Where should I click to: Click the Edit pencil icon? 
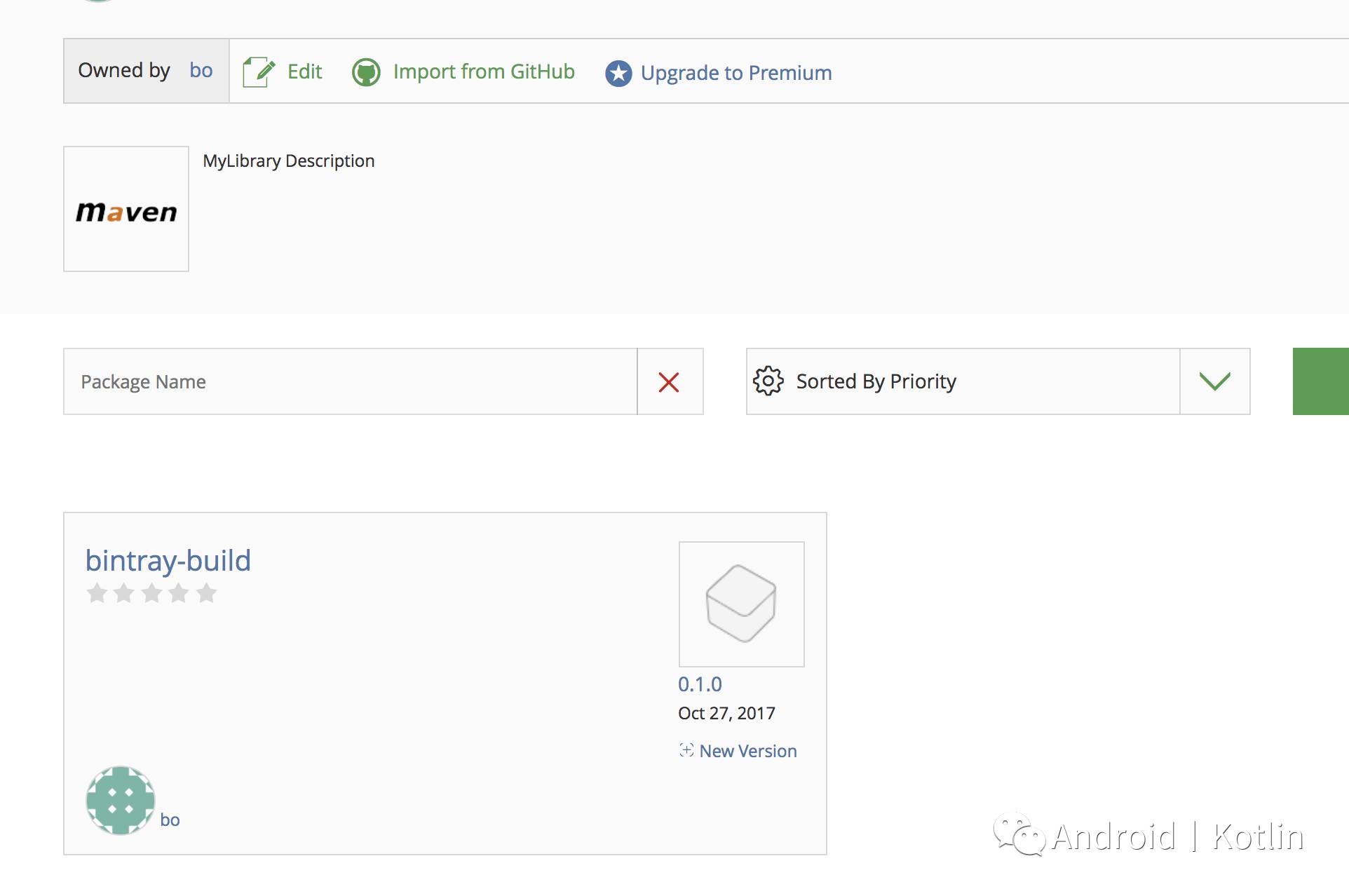click(x=258, y=72)
